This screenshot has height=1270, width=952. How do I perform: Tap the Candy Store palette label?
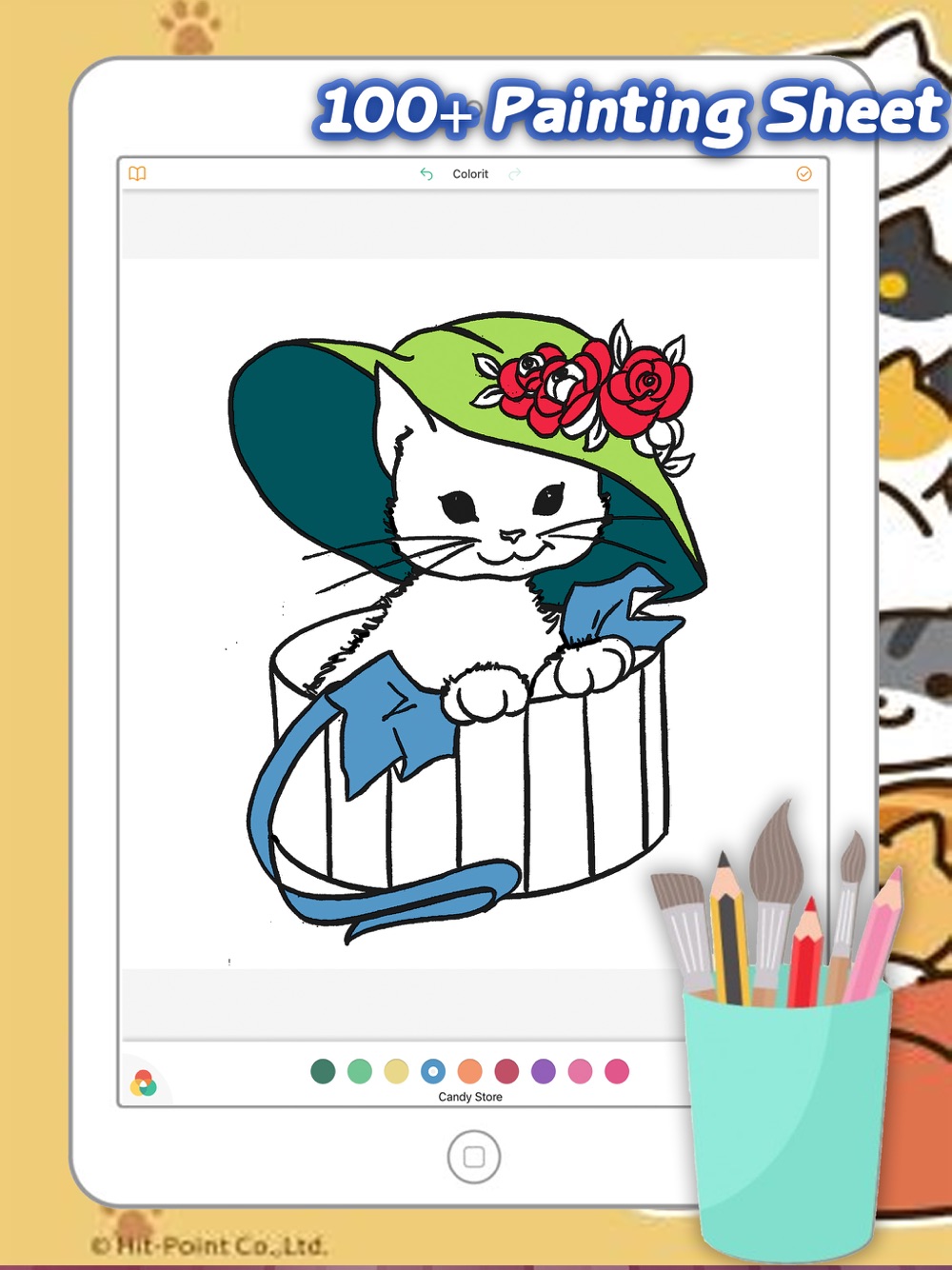[x=470, y=1097]
